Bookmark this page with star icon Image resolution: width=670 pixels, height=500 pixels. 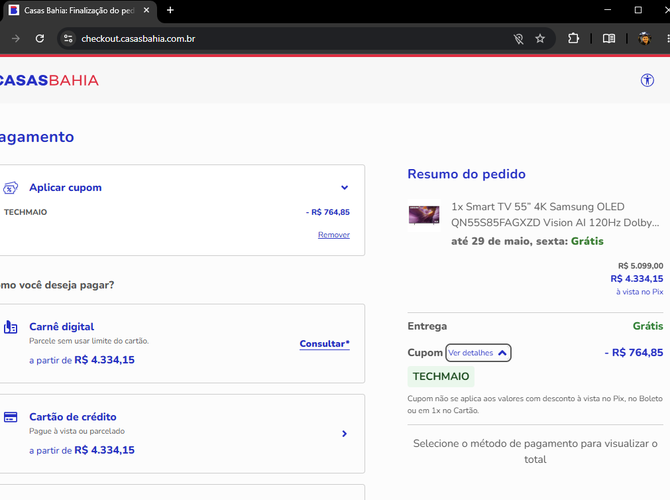click(x=540, y=38)
